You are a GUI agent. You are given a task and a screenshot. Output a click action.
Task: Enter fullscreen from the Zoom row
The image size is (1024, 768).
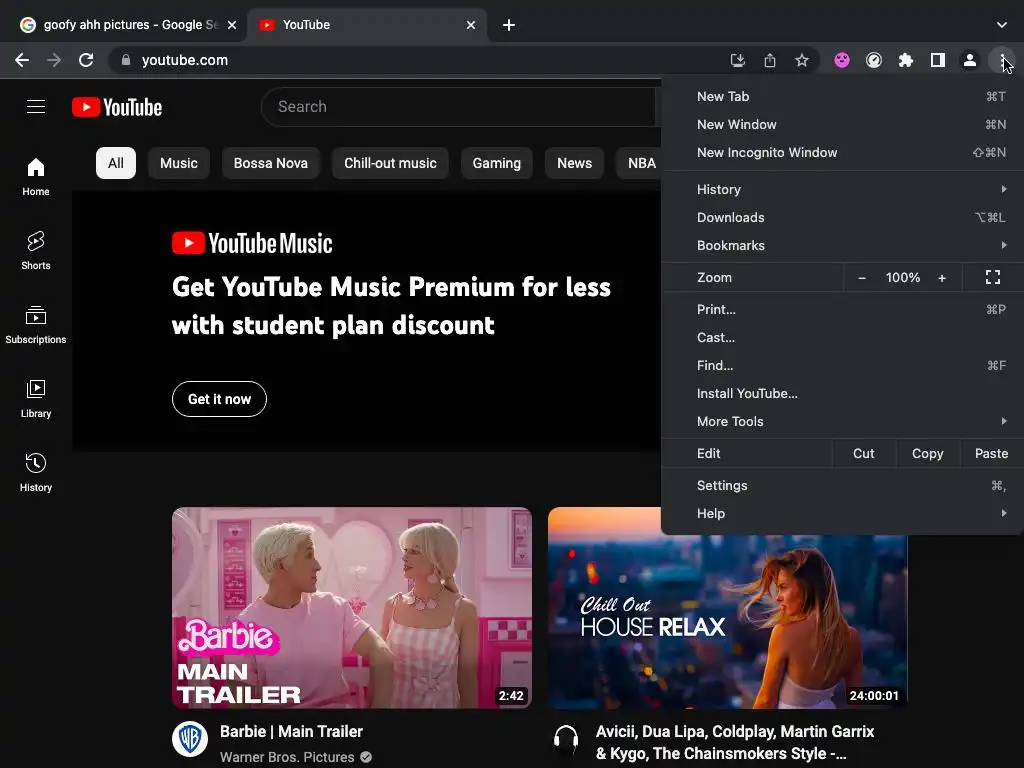tap(993, 278)
